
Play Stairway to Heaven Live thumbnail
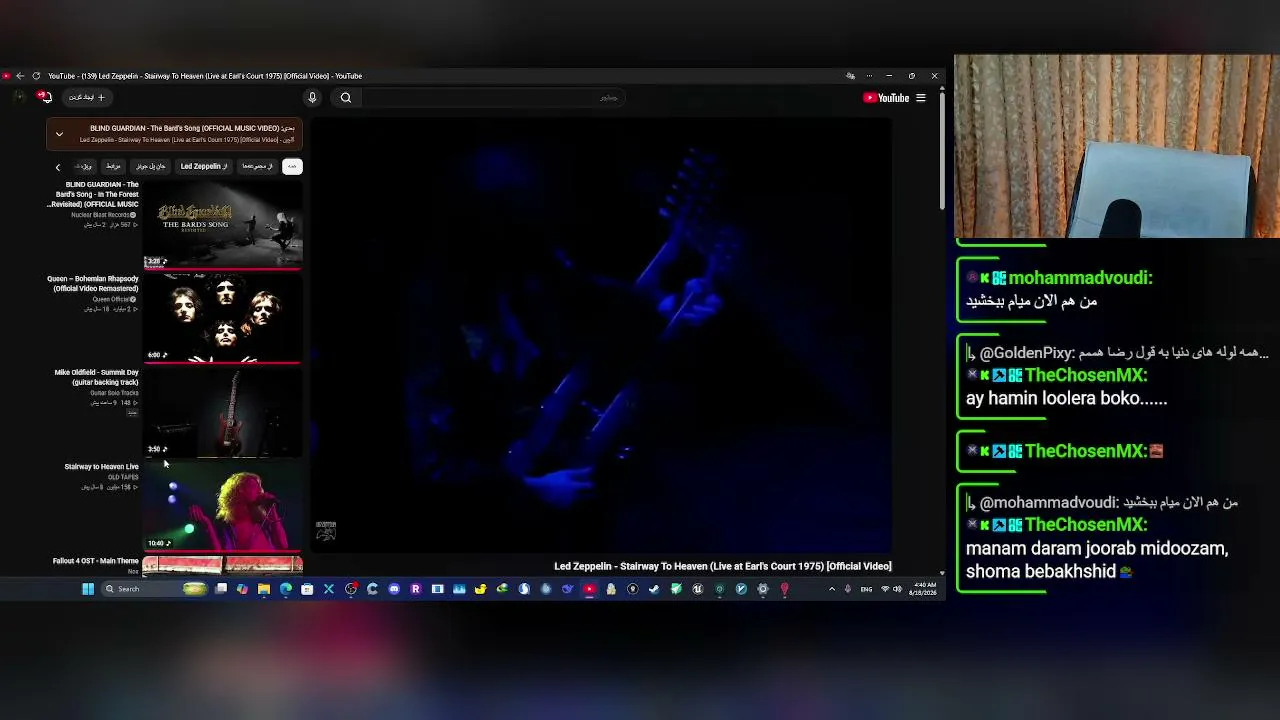(222, 507)
